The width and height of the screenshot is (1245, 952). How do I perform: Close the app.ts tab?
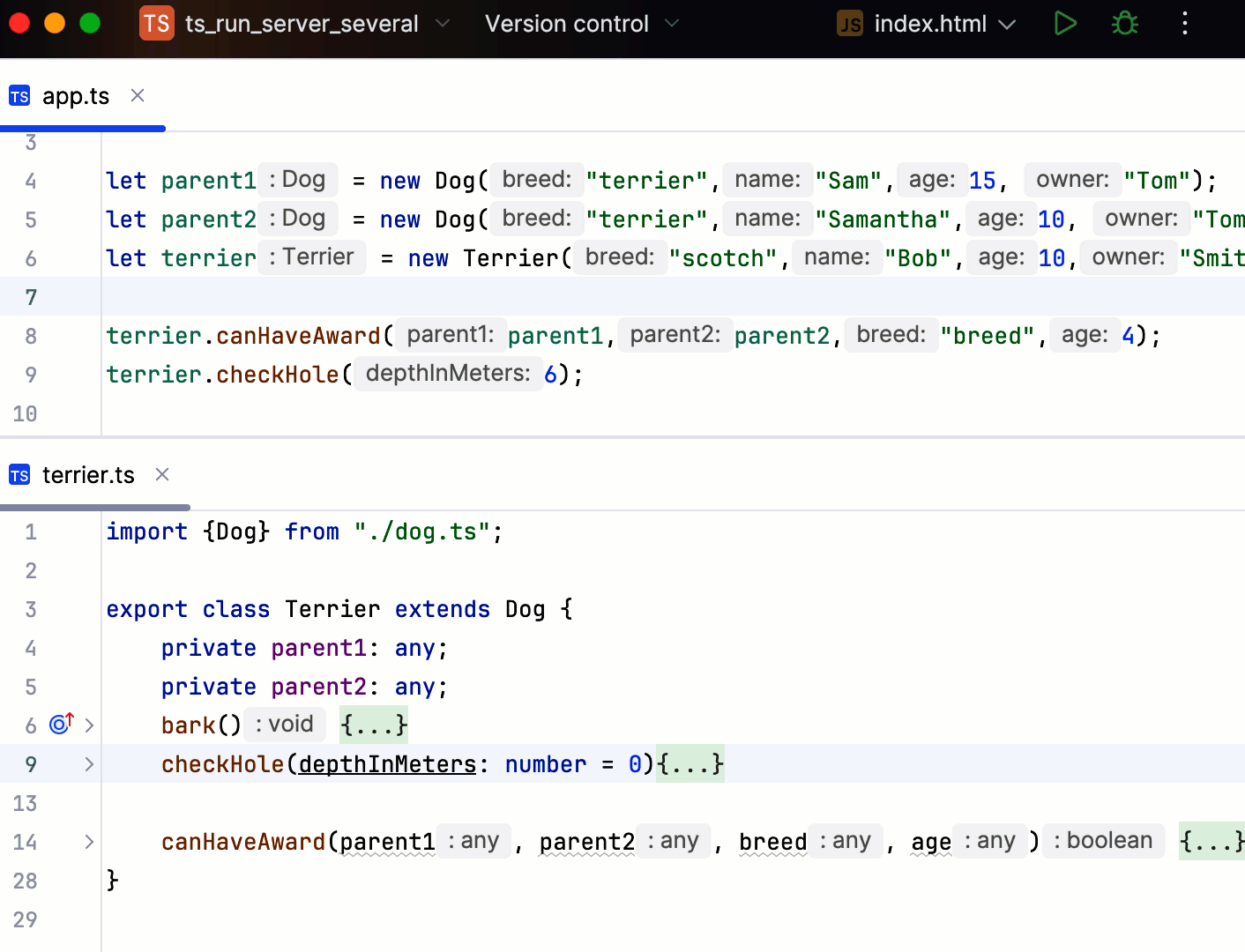coord(138,95)
